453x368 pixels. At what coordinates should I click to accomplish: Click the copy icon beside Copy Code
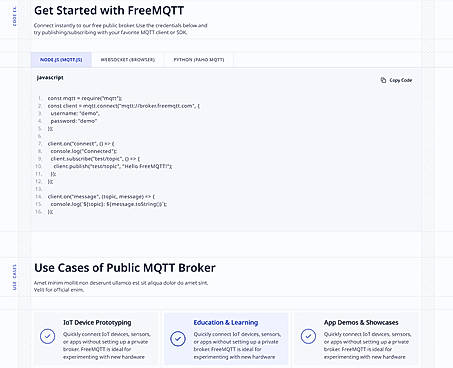[x=383, y=80]
